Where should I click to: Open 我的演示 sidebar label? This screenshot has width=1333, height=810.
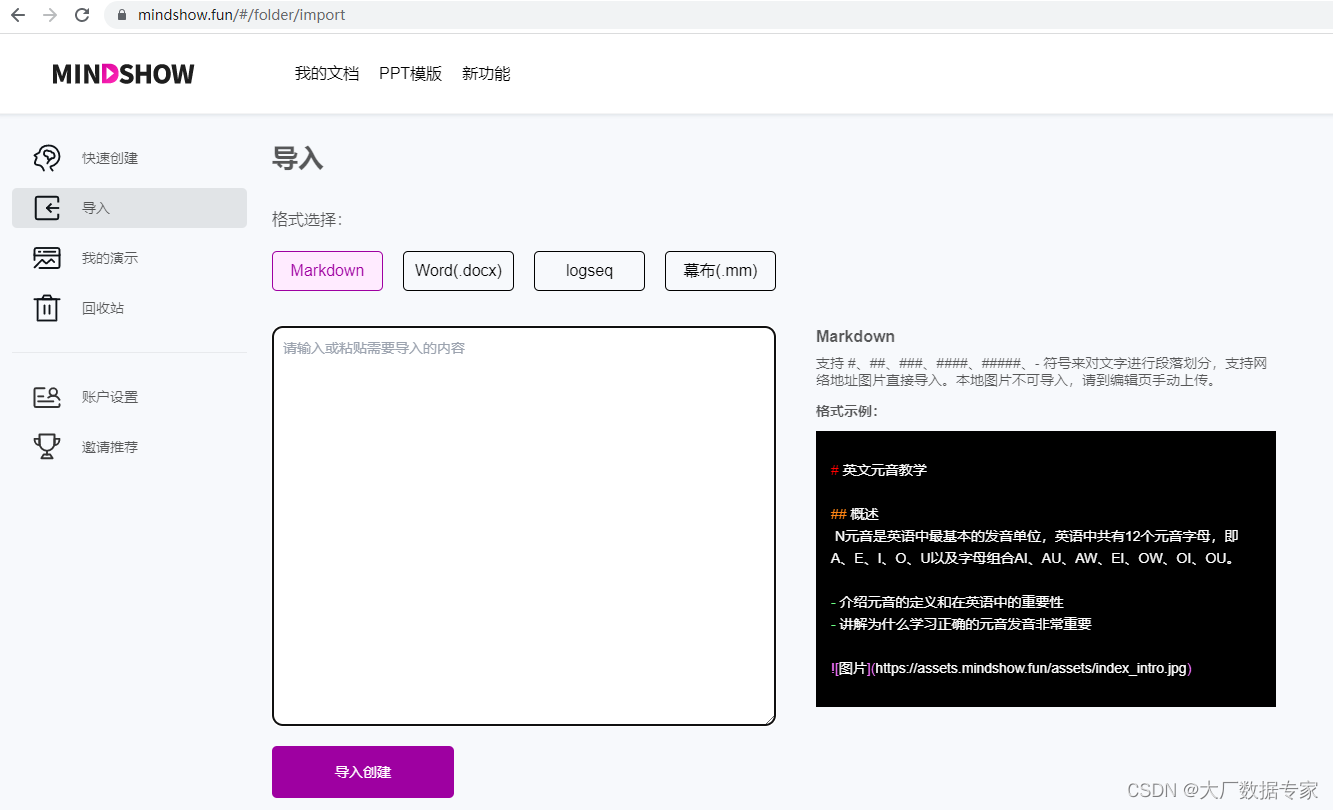pyautogui.click(x=110, y=258)
